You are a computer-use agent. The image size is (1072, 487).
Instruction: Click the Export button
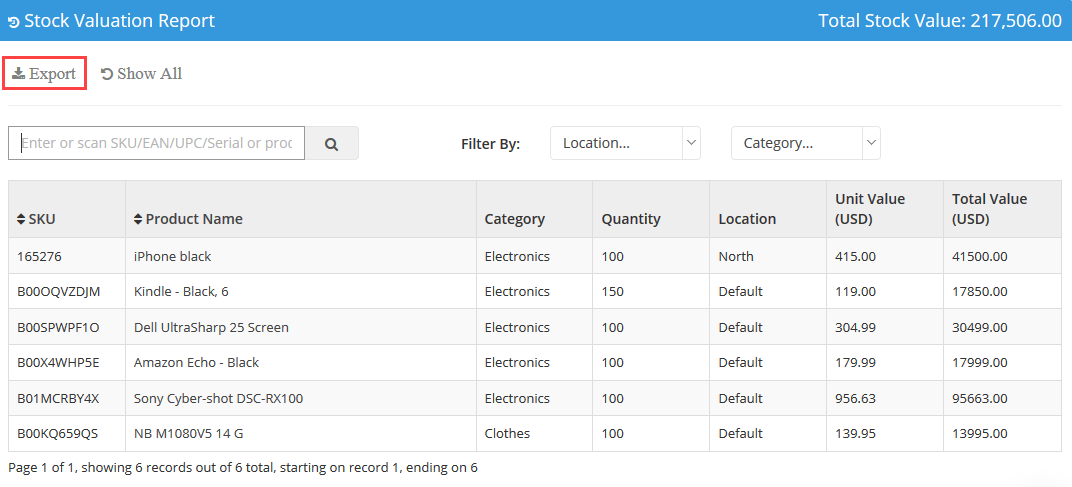tap(44, 73)
